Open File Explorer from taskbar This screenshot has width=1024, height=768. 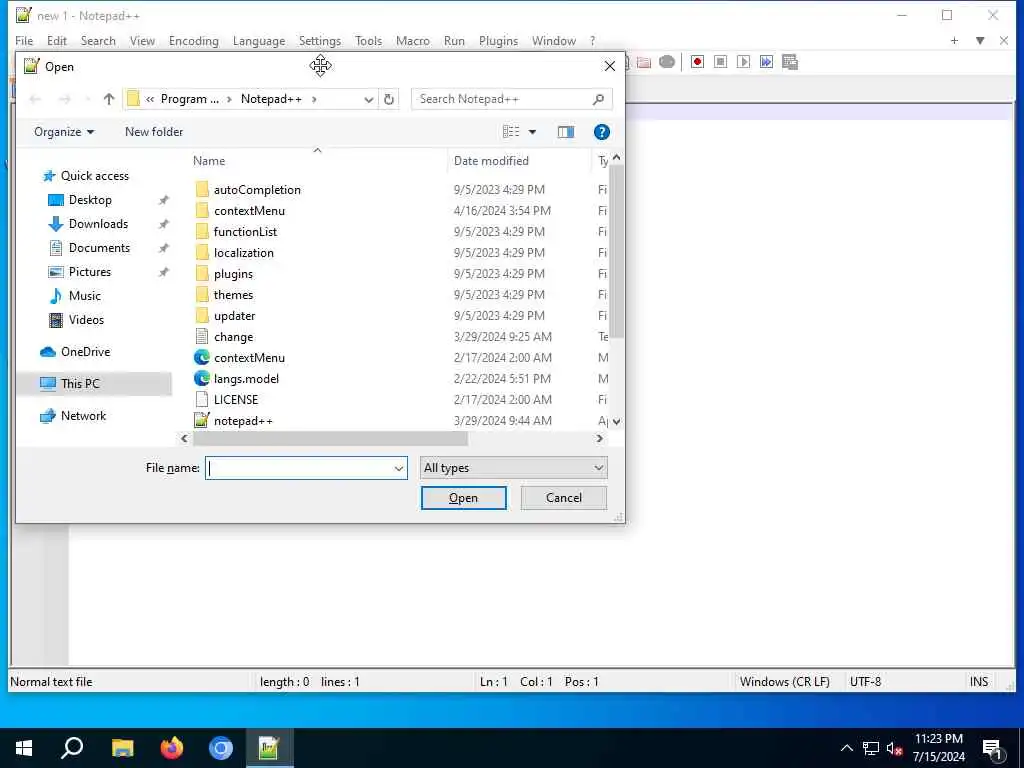[x=122, y=748]
